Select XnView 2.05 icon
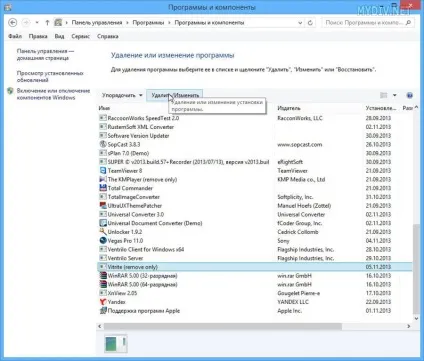The width and height of the screenshot is (424, 361). pyautogui.click(x=103, y=293)
